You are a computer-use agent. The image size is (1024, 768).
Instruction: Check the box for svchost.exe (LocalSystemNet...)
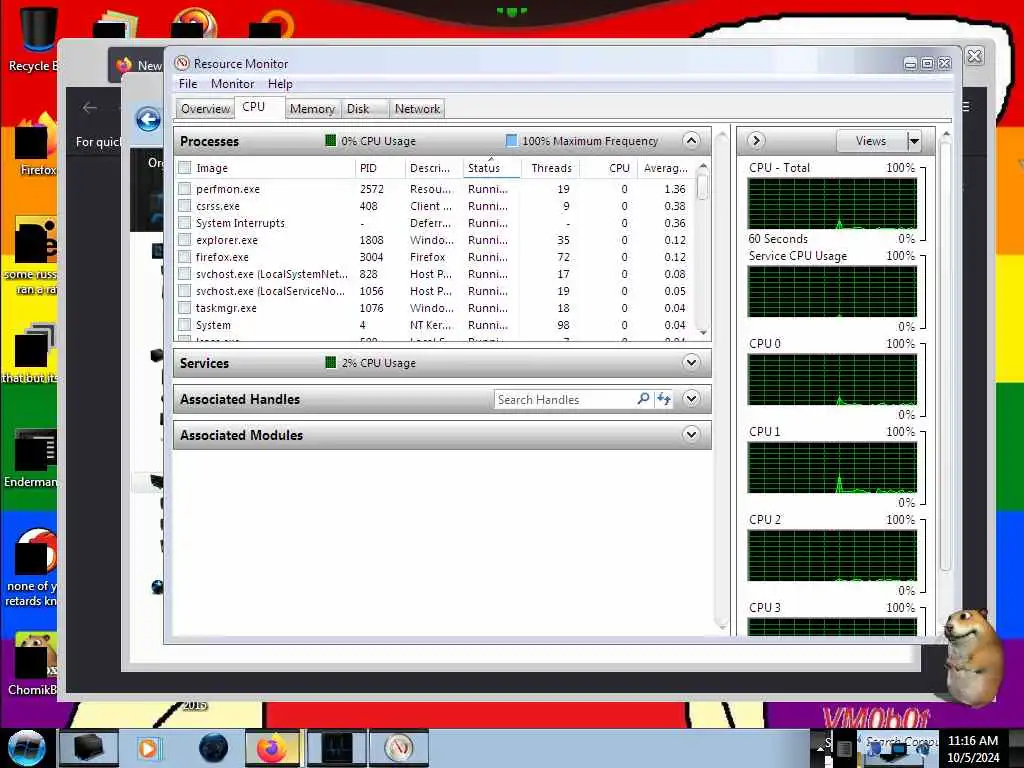tap(185, 274)
